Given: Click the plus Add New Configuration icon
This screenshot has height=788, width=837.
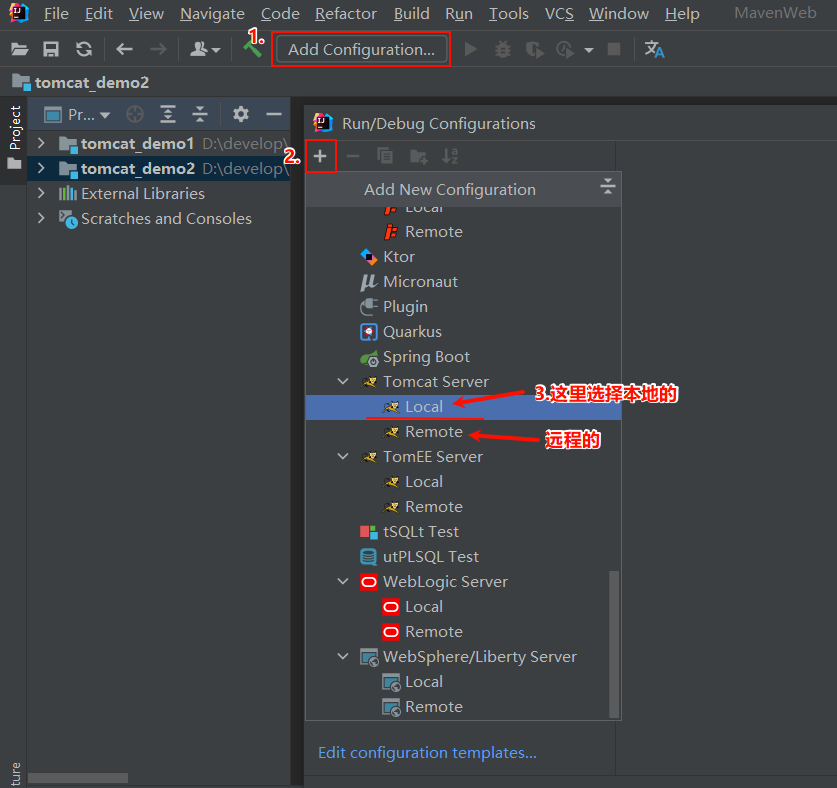Looking at the screenshot, I should [320, 156].
